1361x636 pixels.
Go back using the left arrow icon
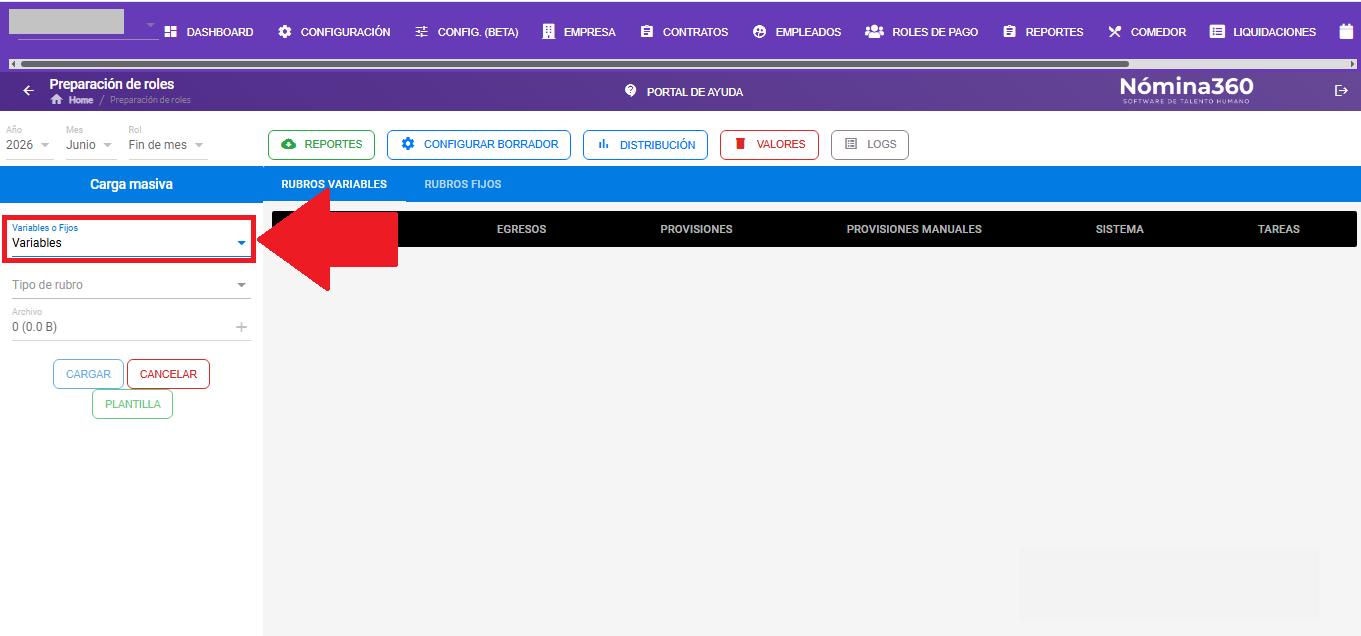click(x=28, y=91)
